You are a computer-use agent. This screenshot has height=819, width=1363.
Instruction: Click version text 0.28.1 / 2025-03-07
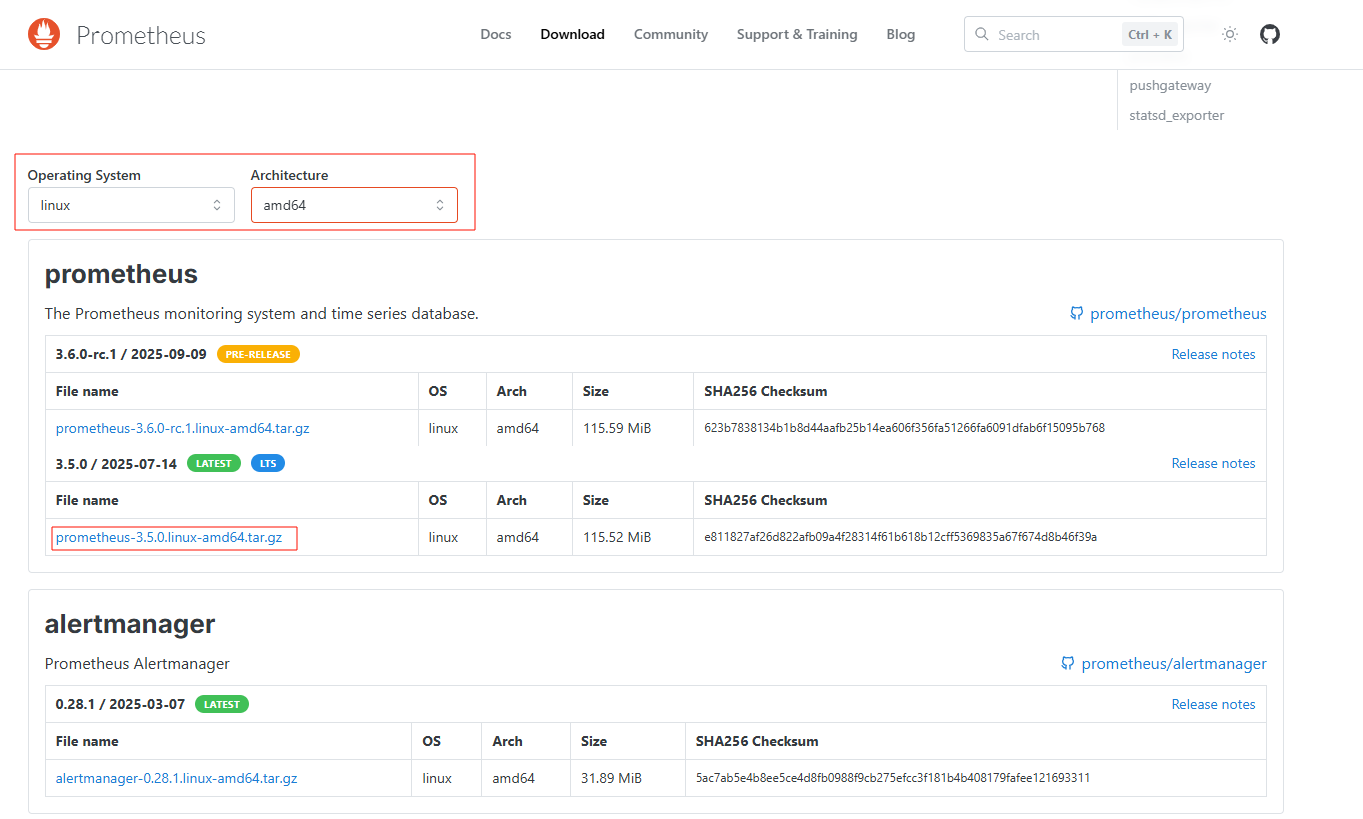click(120, 704)
